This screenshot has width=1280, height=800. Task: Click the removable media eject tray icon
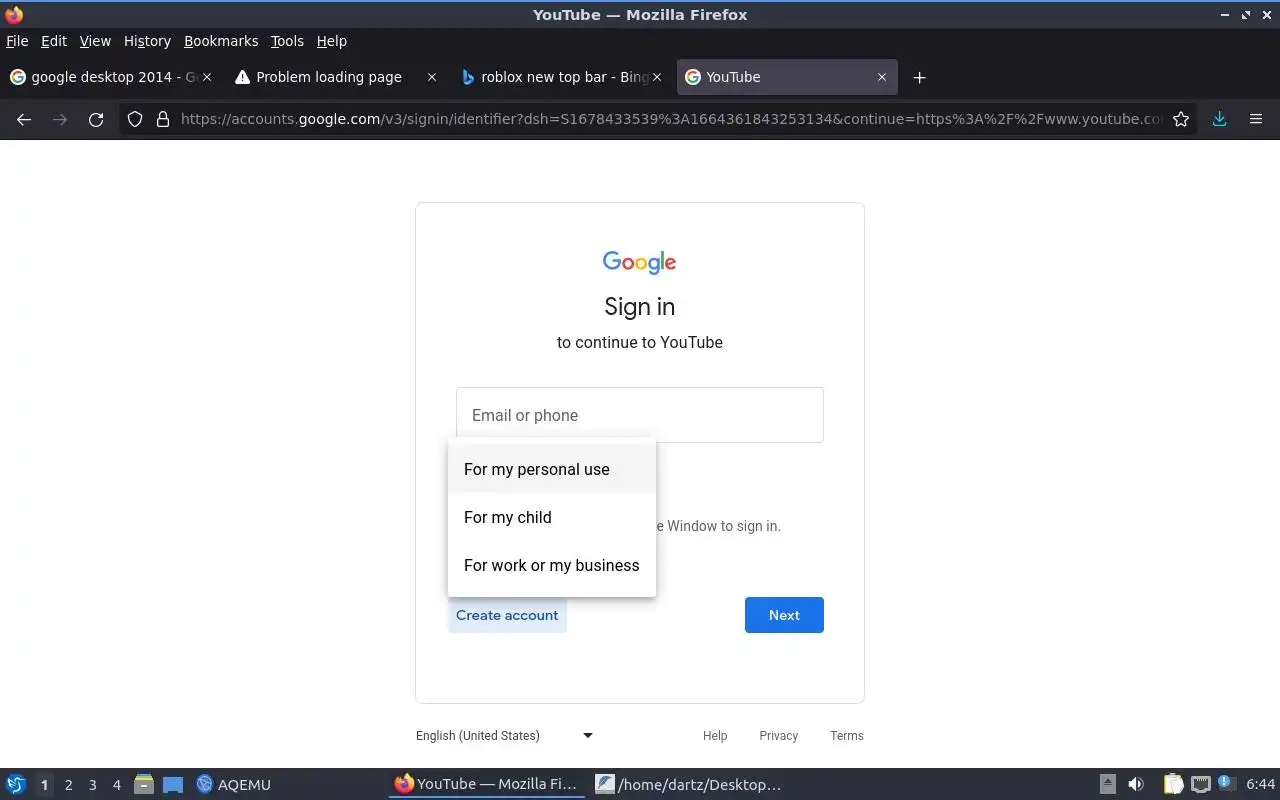pyautogui.click(x=1108, y=784)
